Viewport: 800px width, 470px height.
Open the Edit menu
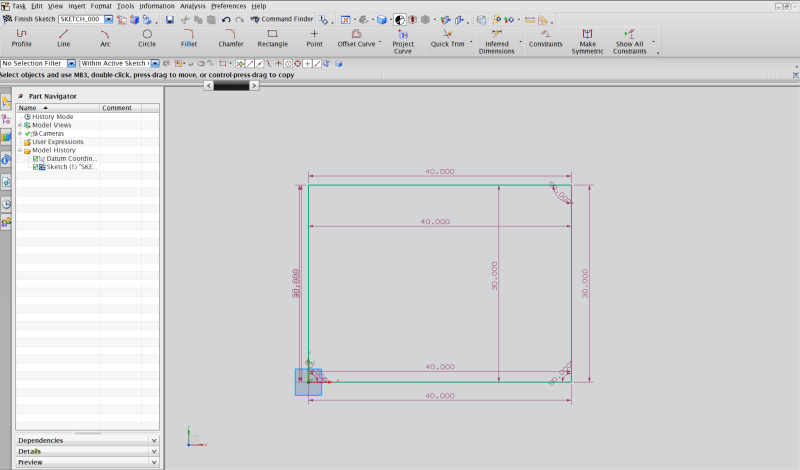[x=37, y=6]
